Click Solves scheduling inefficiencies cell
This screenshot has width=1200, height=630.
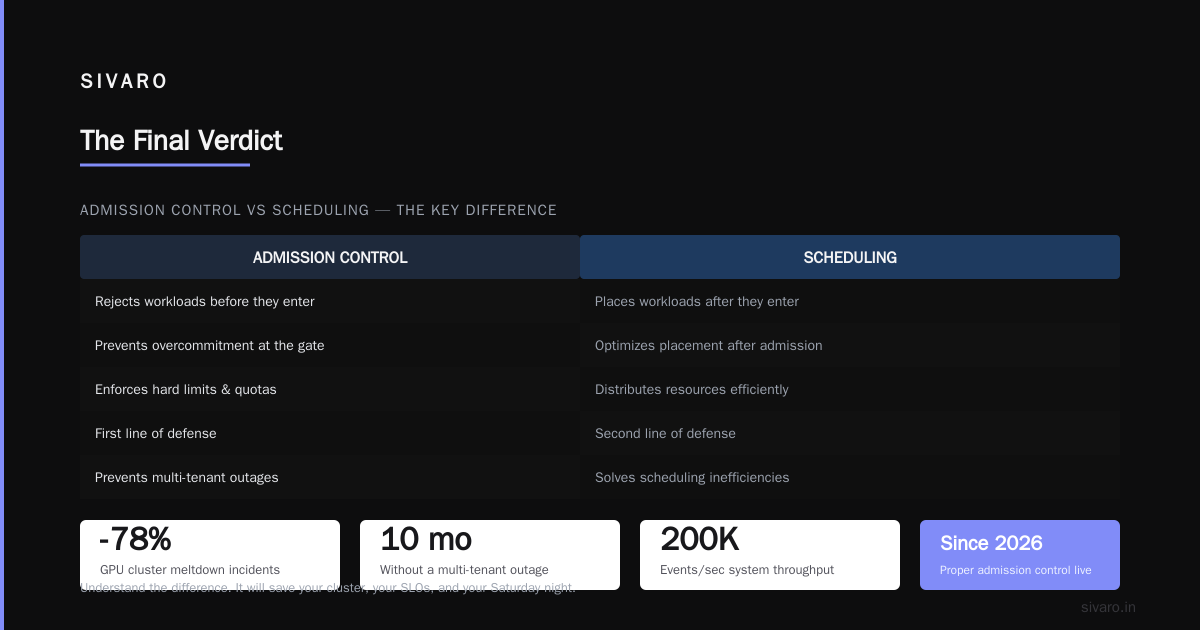[x=850, y=477]
